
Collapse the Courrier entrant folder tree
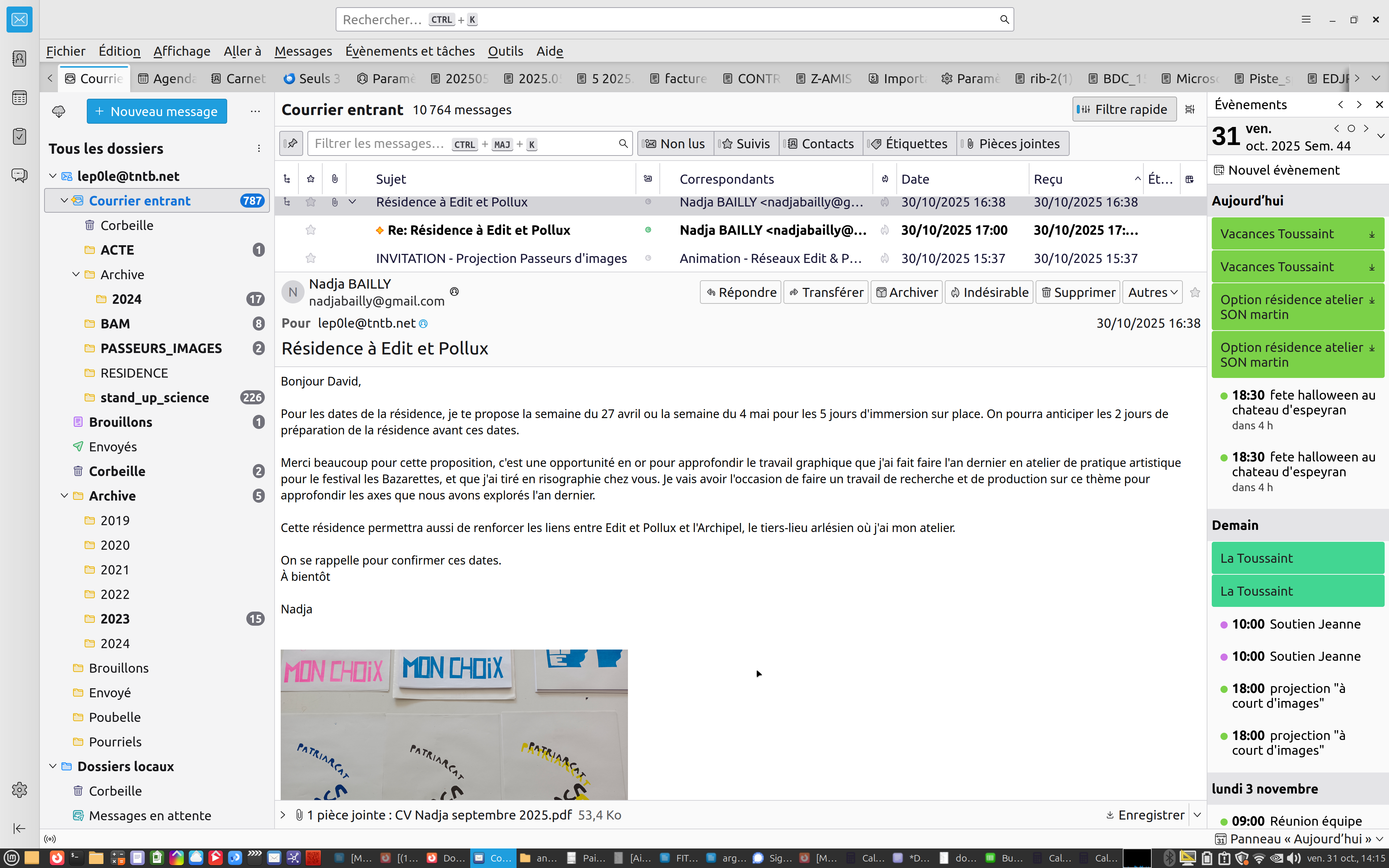click(64, 200)
